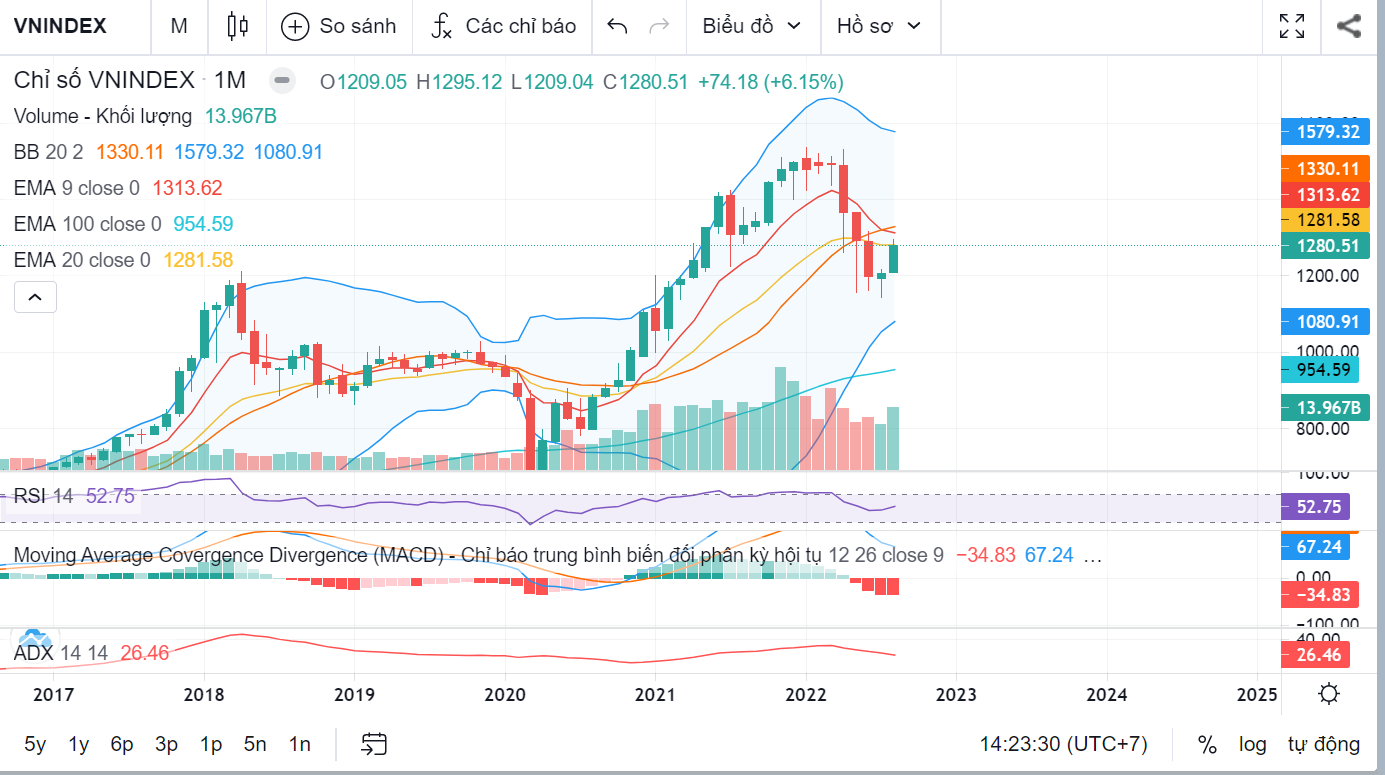The height and width of the screenshot is (775, 1385).
Task: Change the interval using M button
Action: coord(179,26)
